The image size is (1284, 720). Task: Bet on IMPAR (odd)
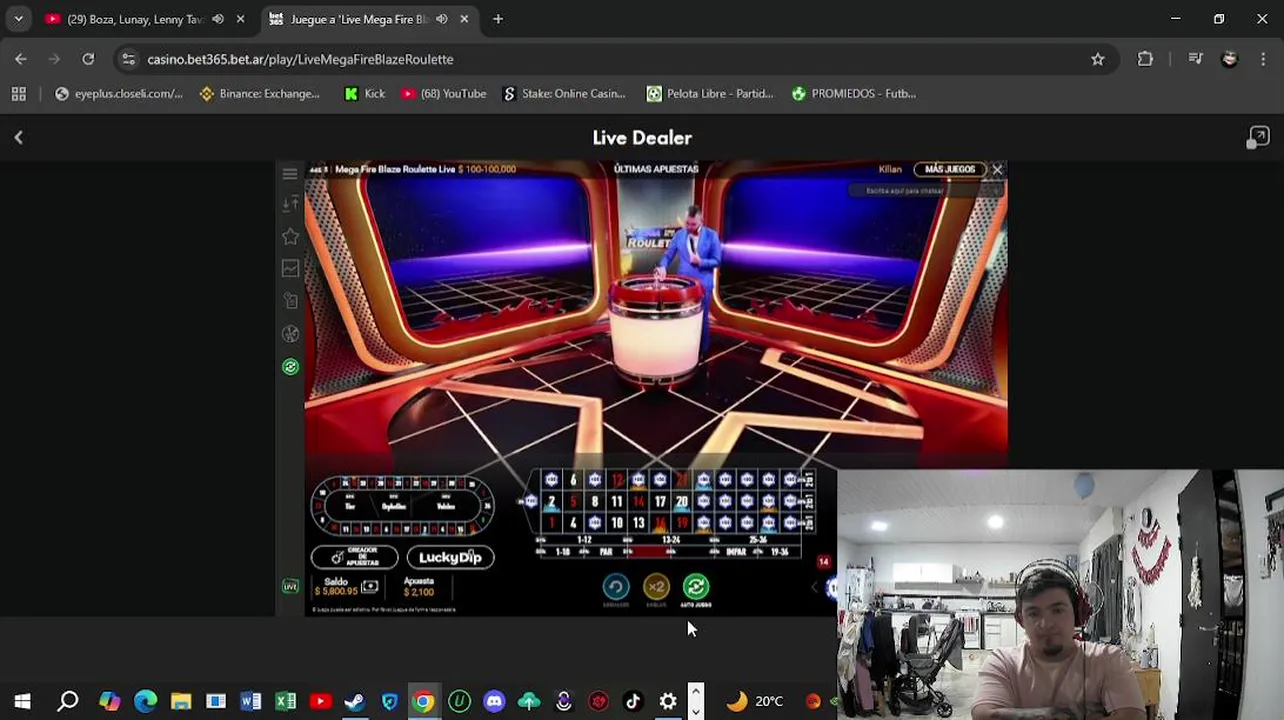point(736,551)
